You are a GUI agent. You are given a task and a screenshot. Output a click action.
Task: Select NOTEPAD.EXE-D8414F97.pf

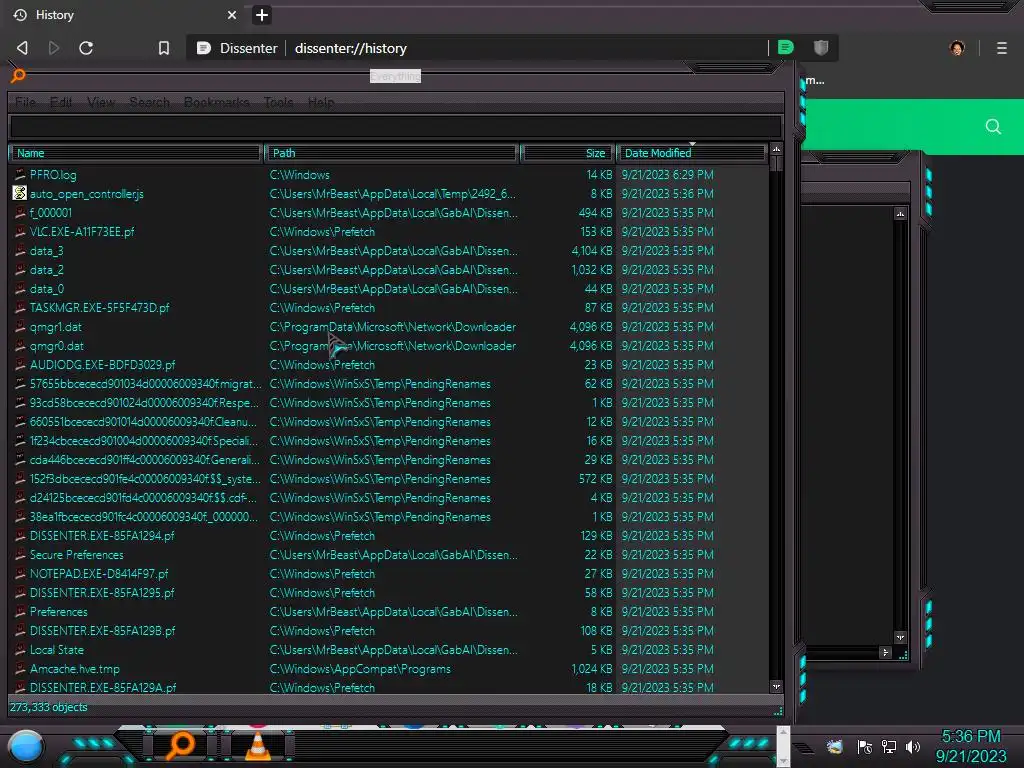click(x=99, y=573)
